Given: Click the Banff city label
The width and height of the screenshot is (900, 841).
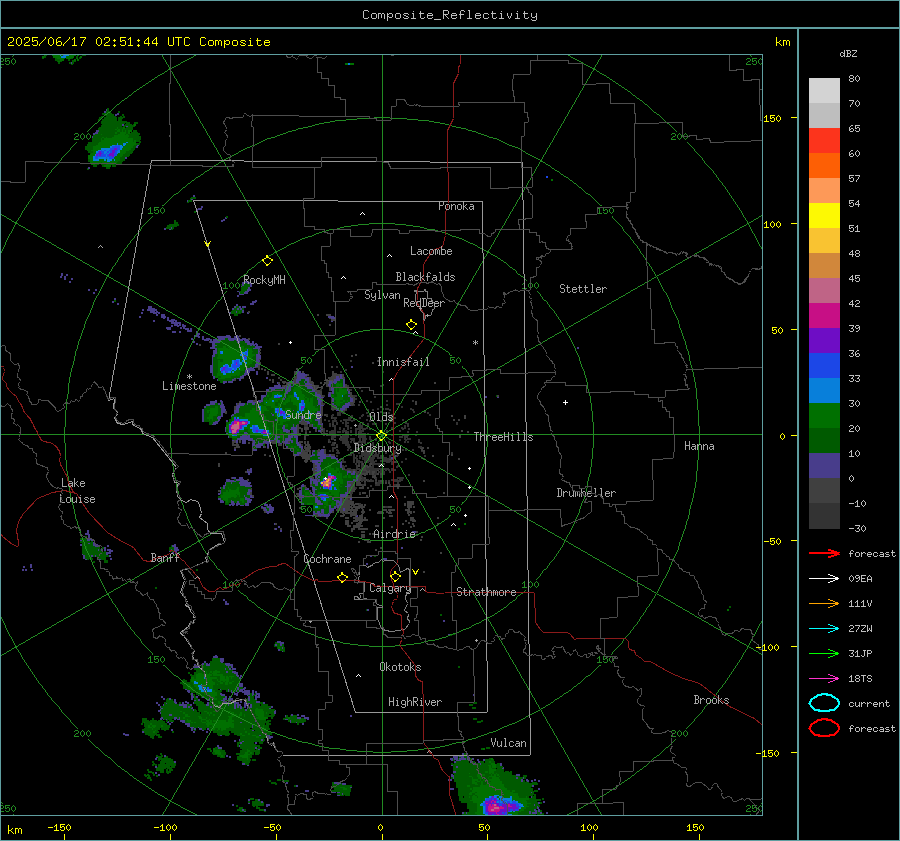Looking at the screenshot, I should pos(165,558).
